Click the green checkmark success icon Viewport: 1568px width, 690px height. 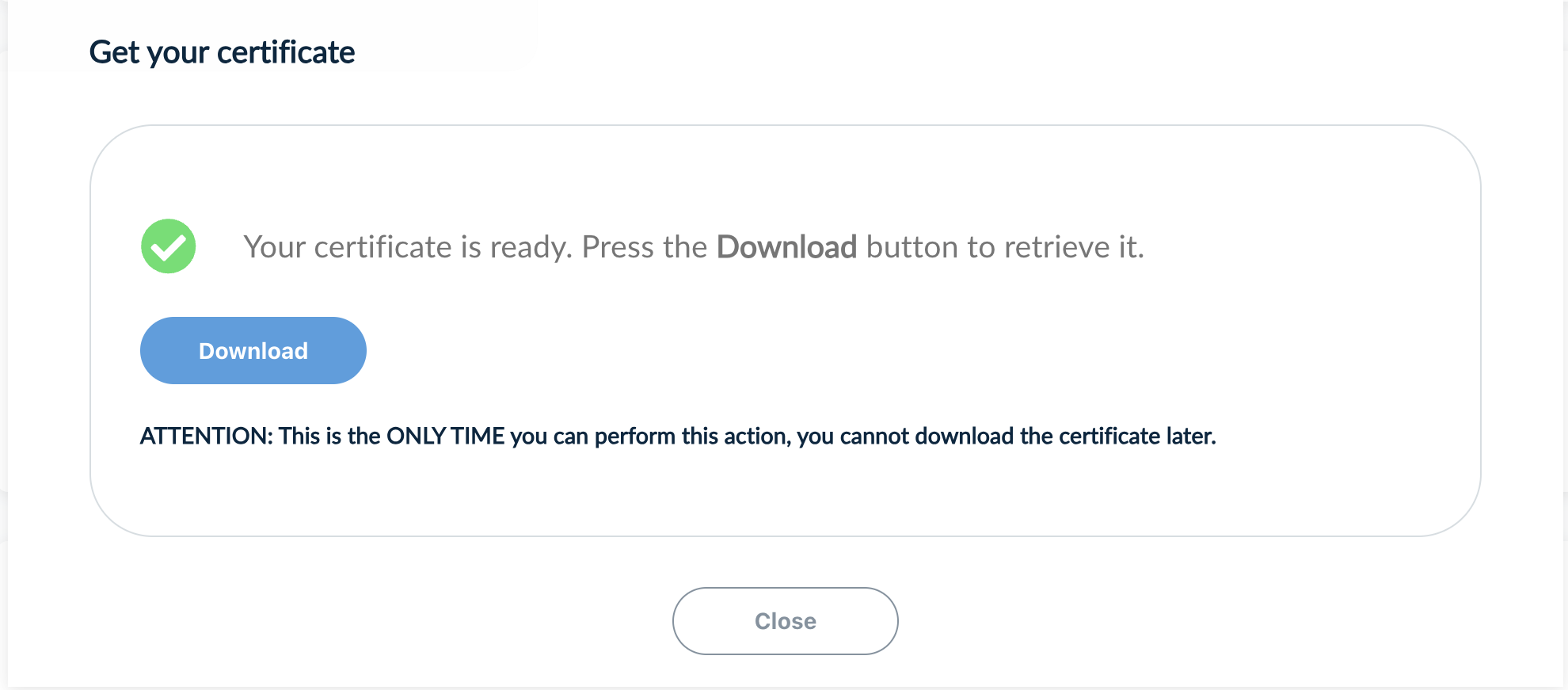pos(169,246)
